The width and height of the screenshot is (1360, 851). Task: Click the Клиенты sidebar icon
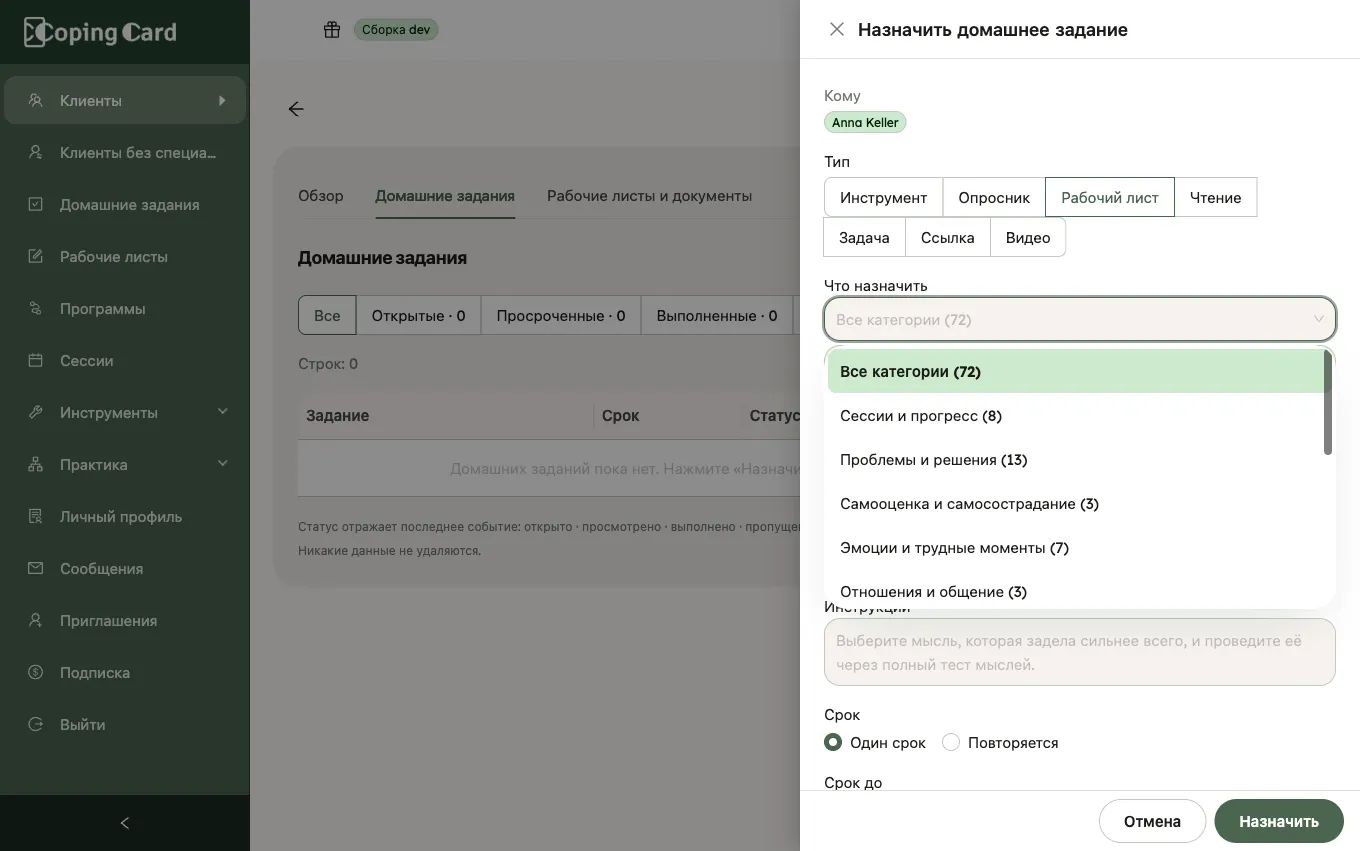coord(36,100)
